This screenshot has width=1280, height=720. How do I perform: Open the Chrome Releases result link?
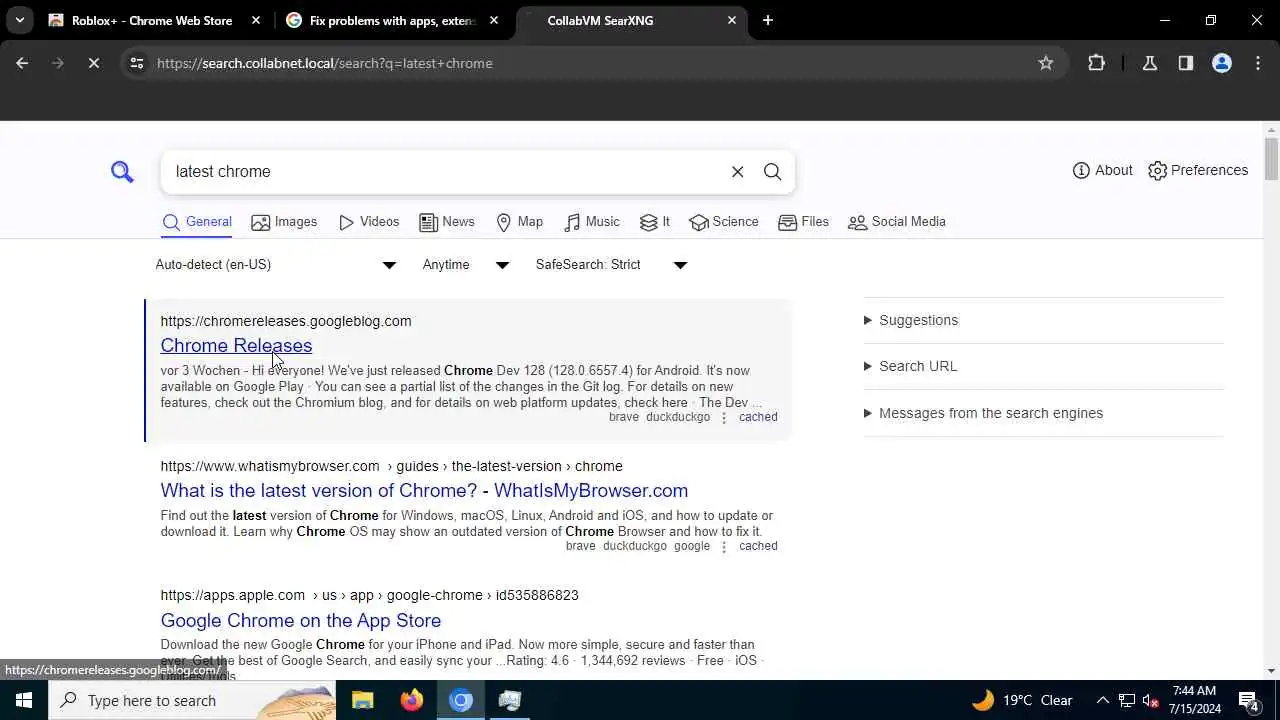236,345
